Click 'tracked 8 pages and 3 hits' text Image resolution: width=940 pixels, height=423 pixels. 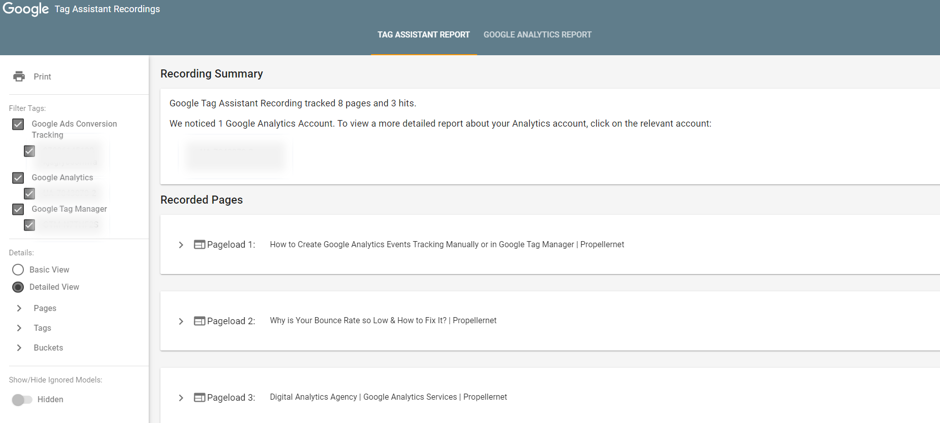[x=360, y=103]
